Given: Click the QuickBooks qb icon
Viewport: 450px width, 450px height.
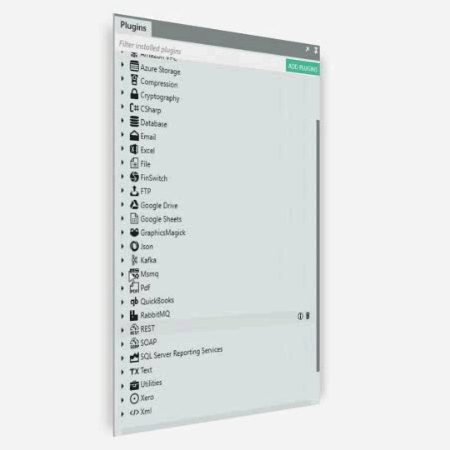Looking at the screenshot, I should coord(134,302).
